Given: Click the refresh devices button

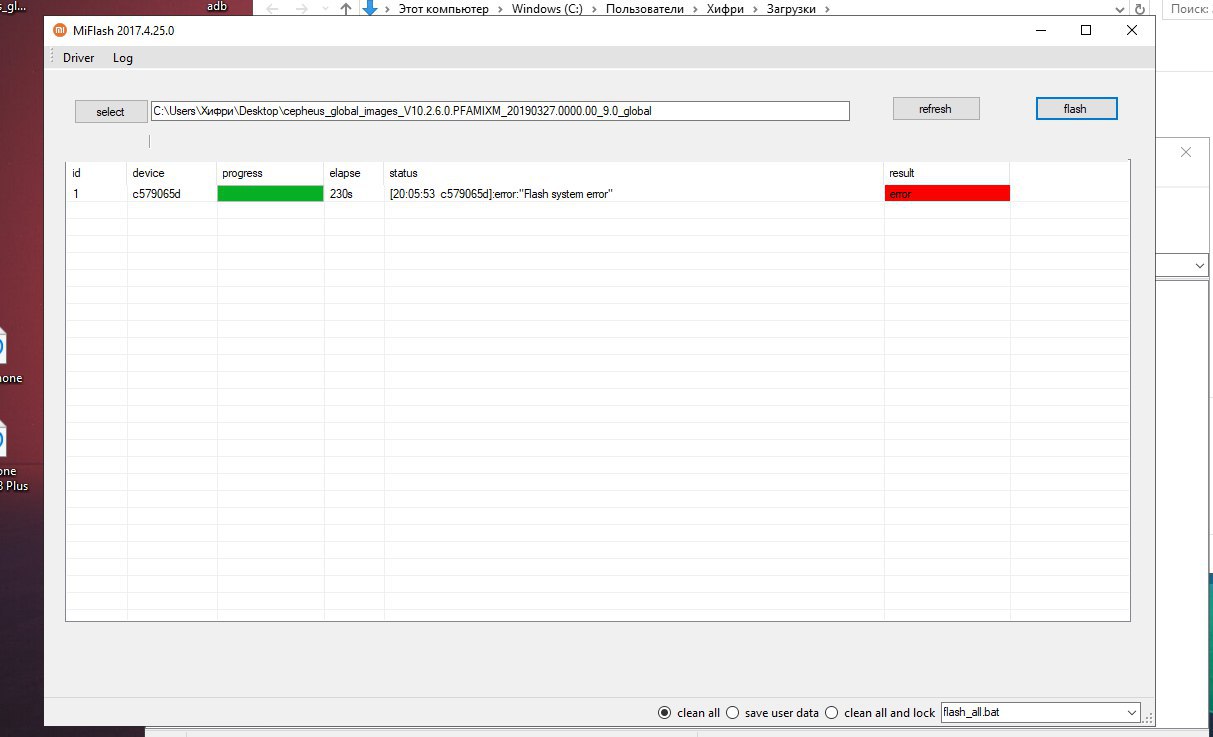Looking at the screenshot, I should [x=936, y=108].
